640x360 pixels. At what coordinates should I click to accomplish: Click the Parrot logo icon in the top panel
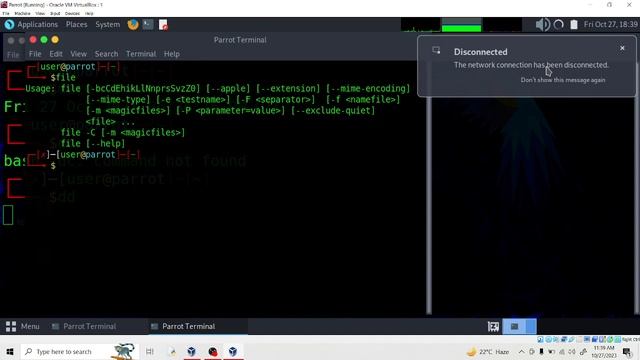click(9, 24)
